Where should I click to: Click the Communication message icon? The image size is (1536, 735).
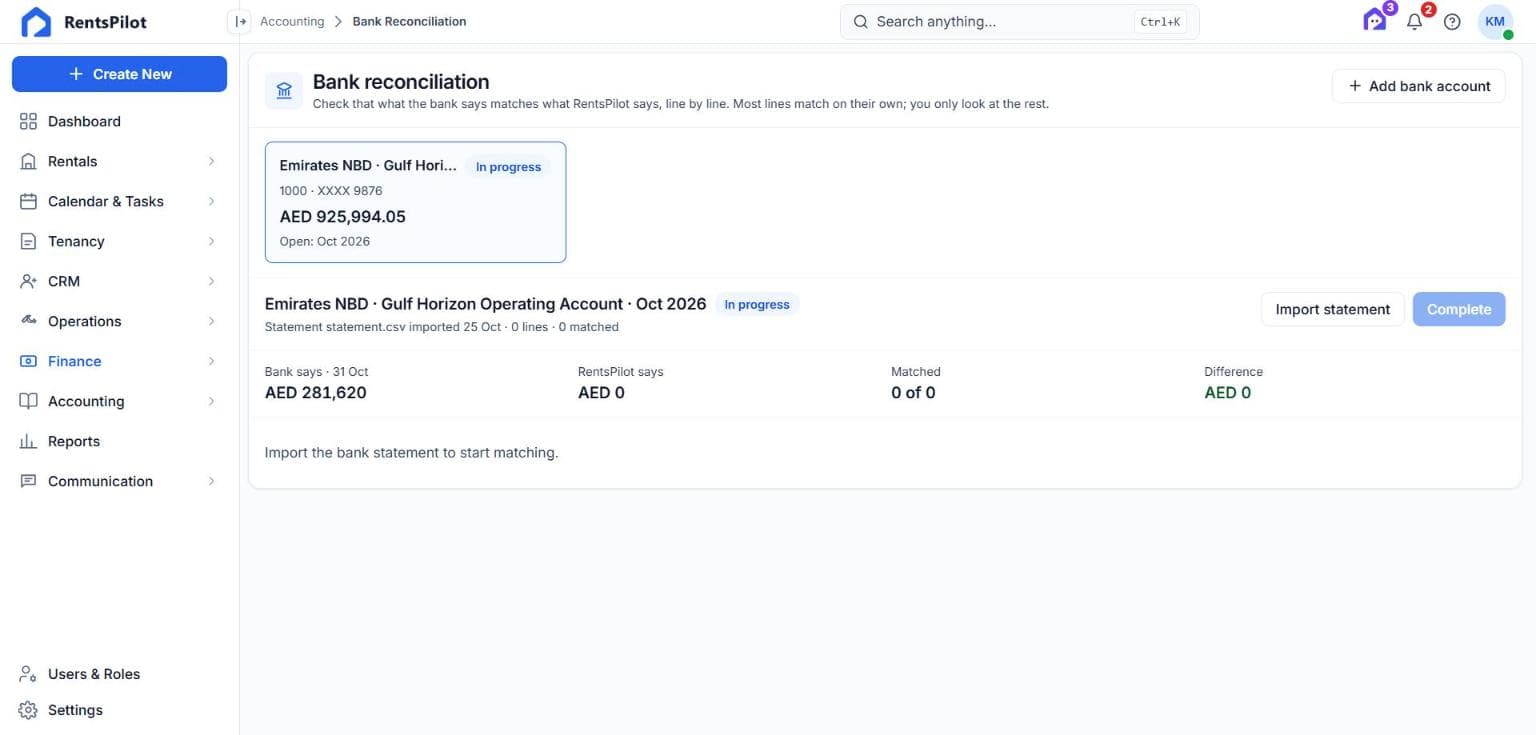(x=28, y=481)
